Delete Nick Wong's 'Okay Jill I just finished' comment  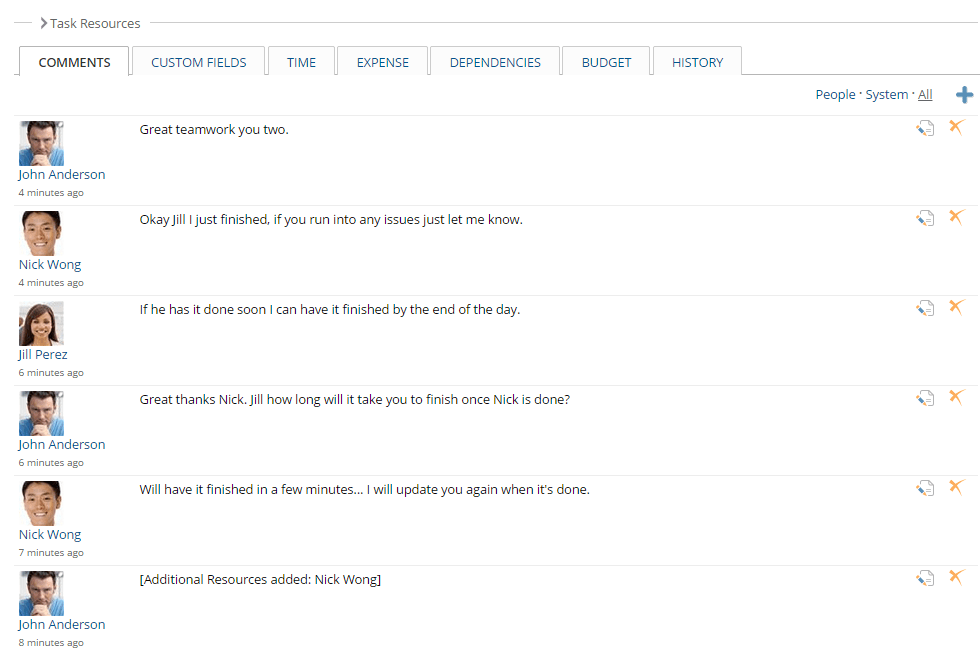(956, 217)
